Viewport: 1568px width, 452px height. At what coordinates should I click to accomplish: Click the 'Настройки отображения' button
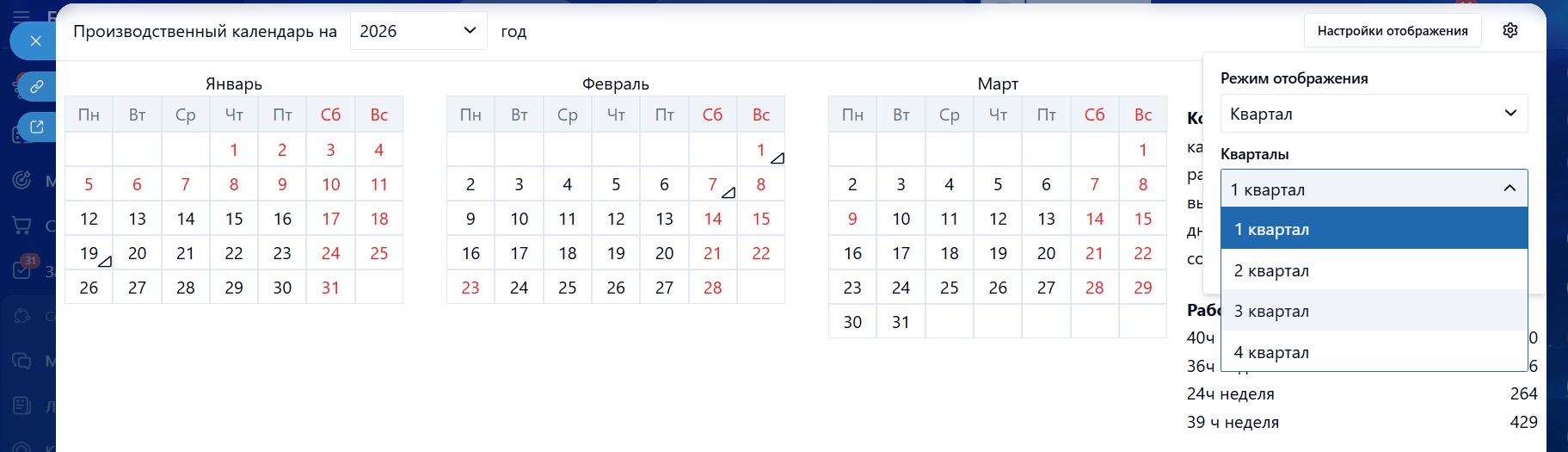[1393, 31]
